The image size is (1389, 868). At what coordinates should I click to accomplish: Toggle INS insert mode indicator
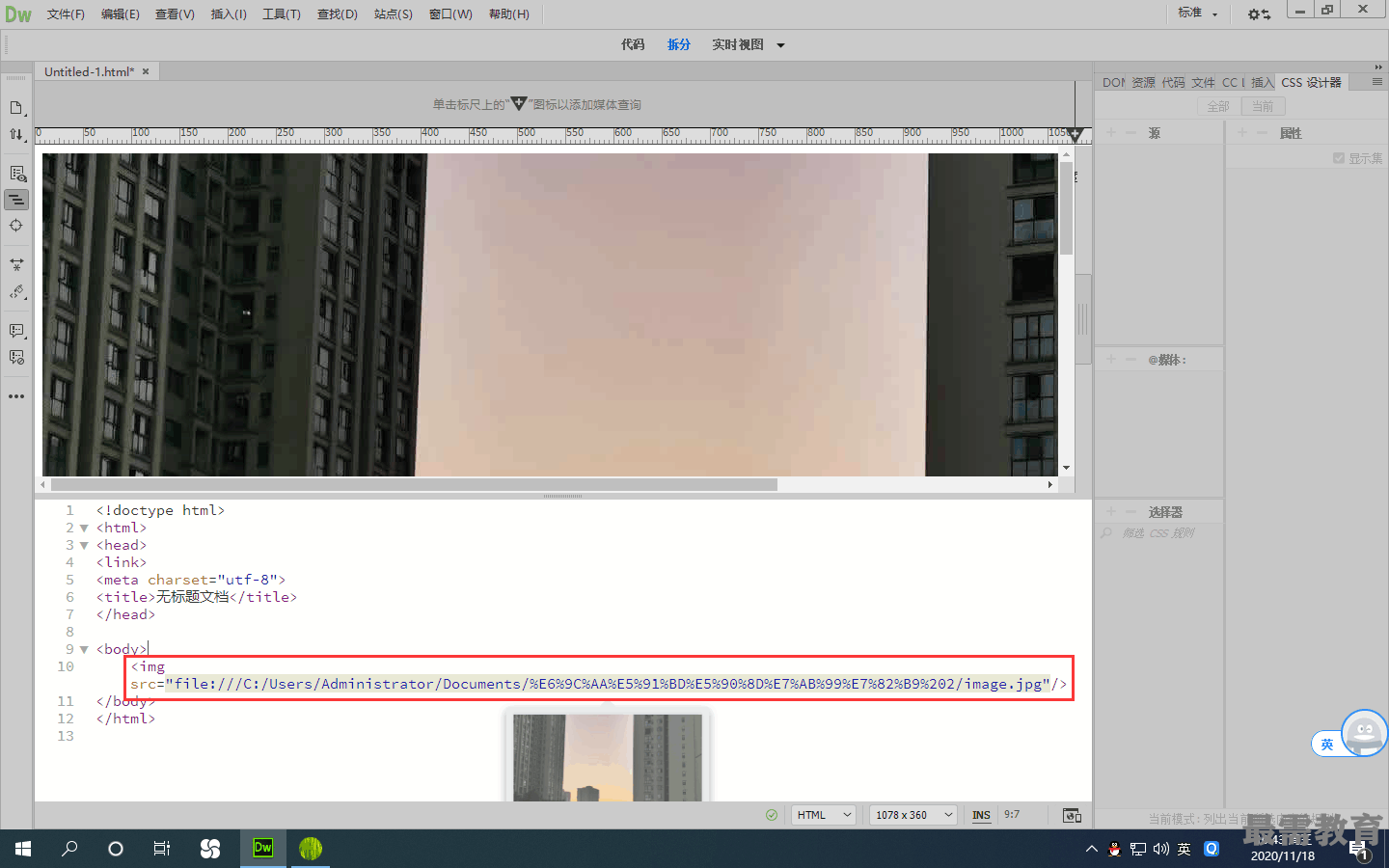click(981, 815)
